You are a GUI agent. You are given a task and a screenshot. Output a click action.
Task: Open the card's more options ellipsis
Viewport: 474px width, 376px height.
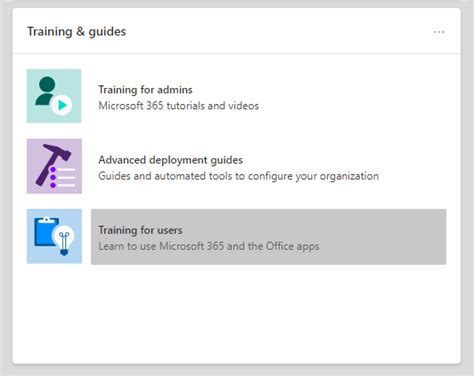[439, 32]
